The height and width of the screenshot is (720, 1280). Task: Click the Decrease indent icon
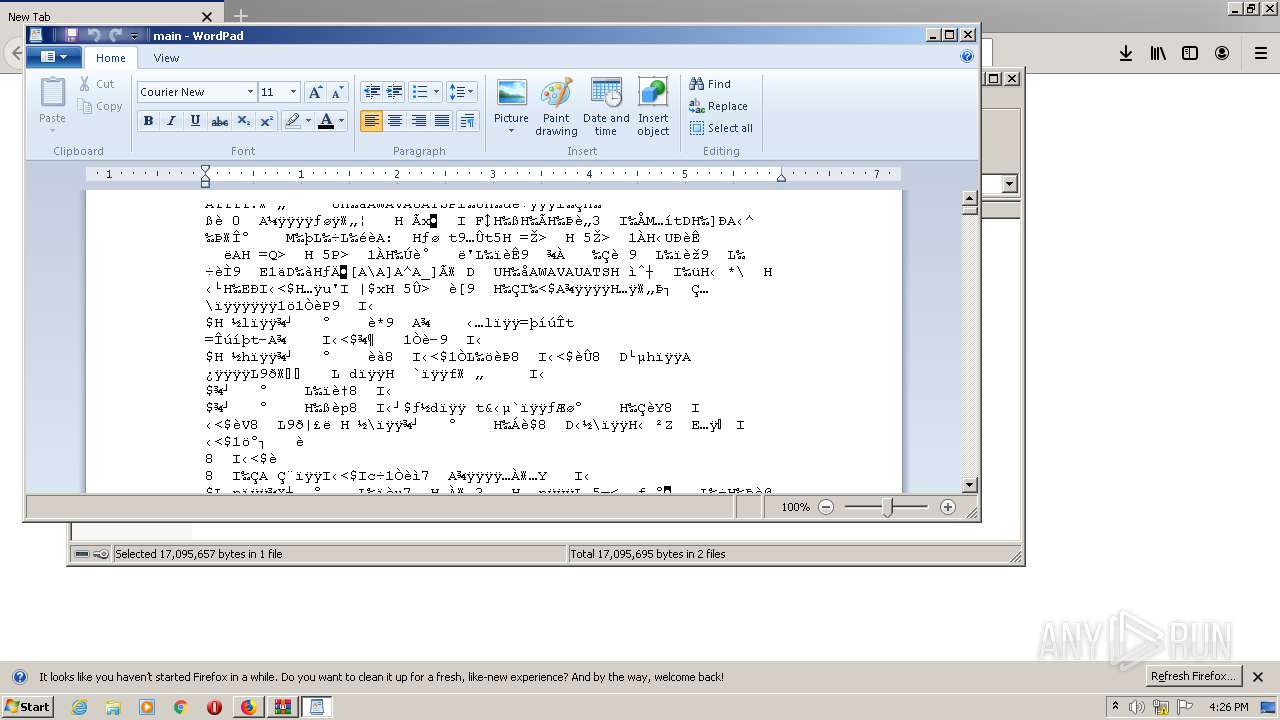click(x=372, y=92)
